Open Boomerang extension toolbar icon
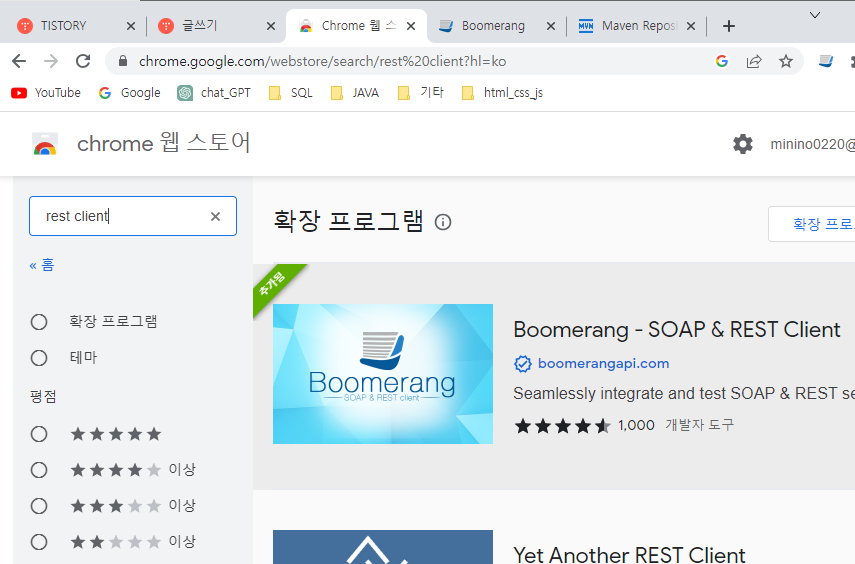Image resolution: width=855 pixels, height=564 pixels. pos(826,61)
